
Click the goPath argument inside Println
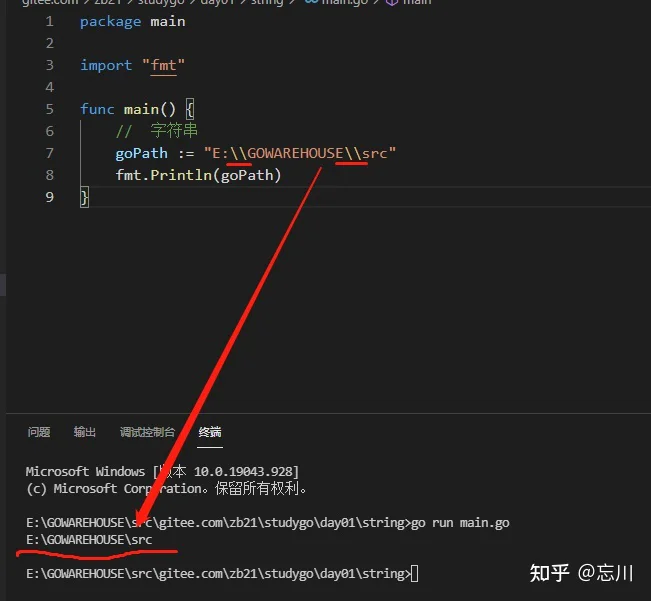[x=247, y=176]
